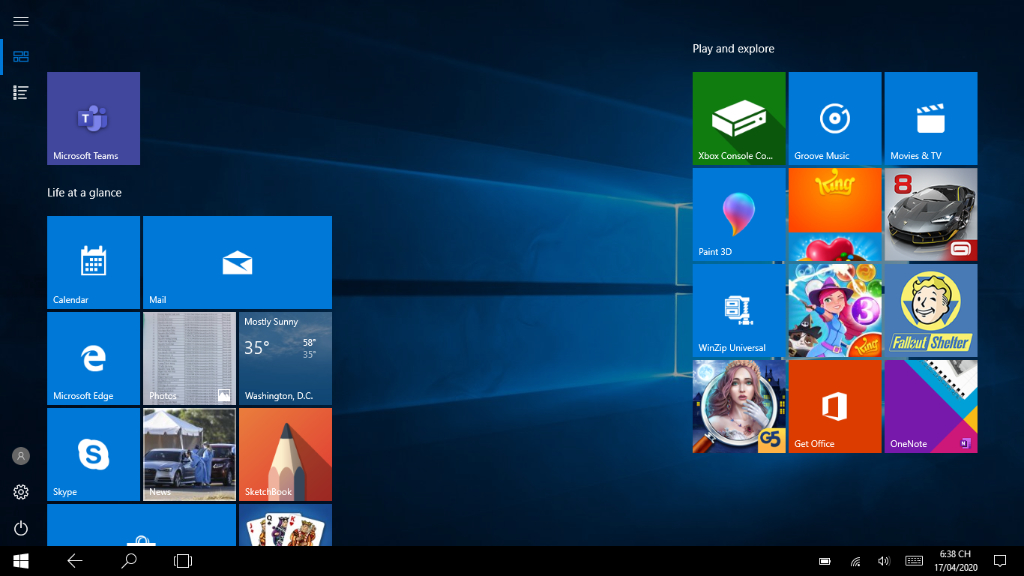Select the pinned tiles view
The width and height of the screenshot is (1024, 576).
(21, 57)
